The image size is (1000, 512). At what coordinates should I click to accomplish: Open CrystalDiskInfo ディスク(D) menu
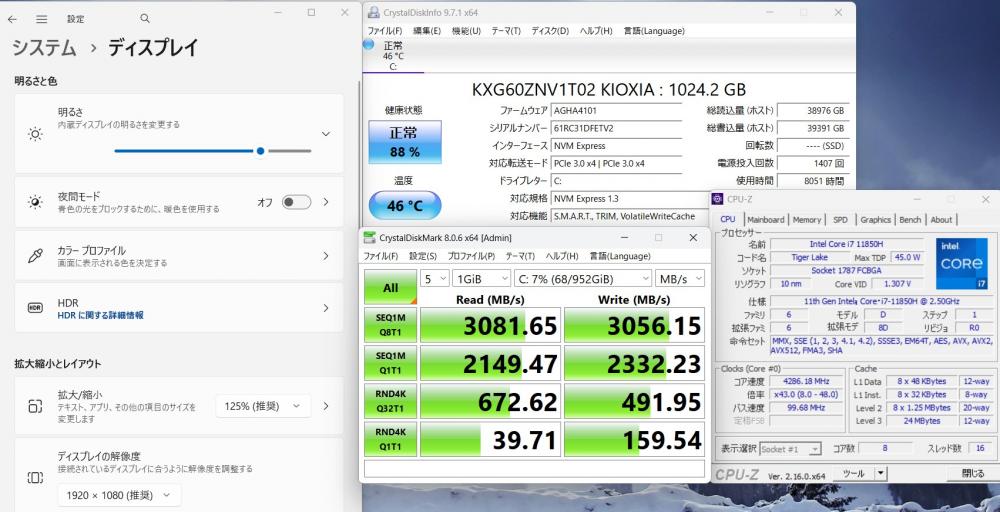coord(550,31)
